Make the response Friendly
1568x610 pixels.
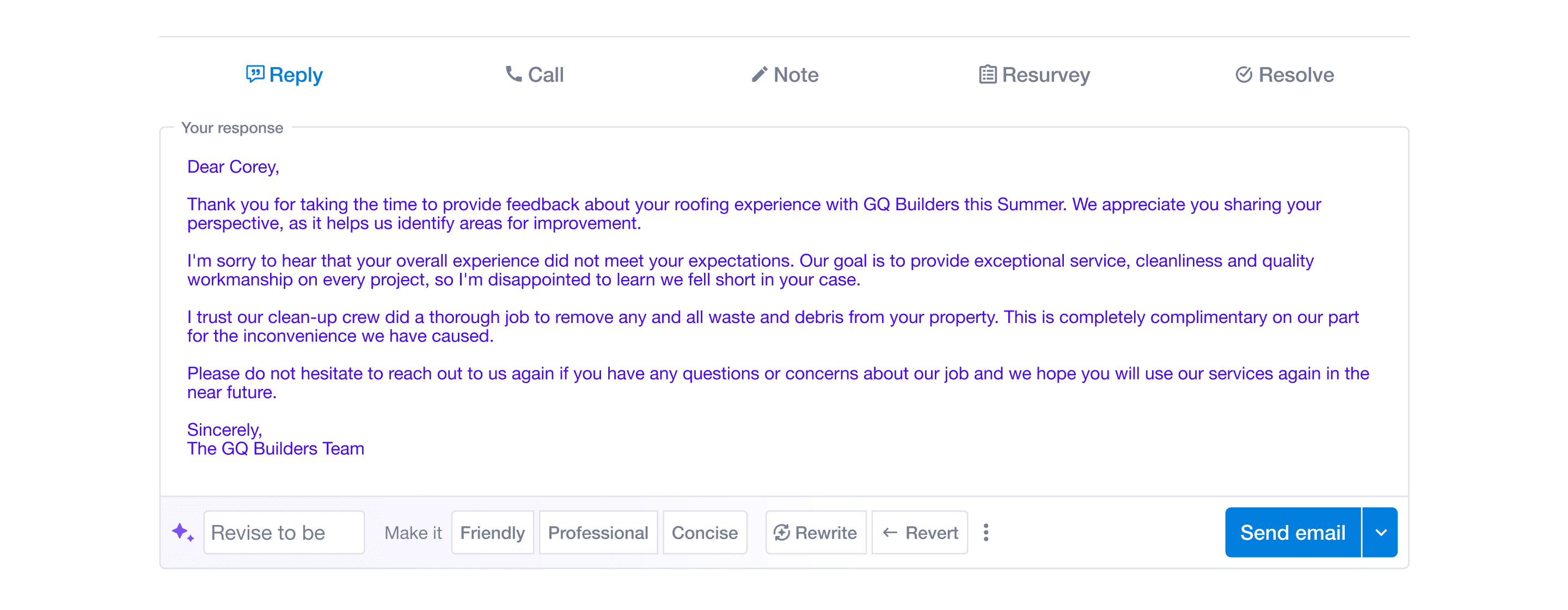coord(492,533)
